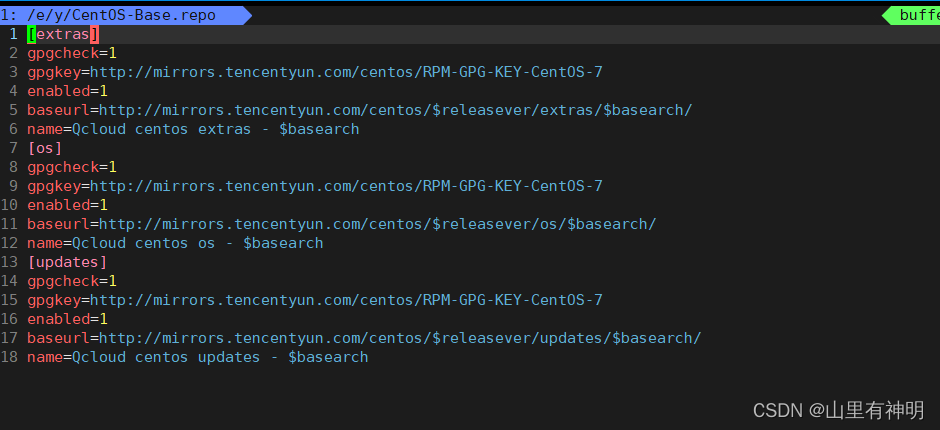940x430 pixels.
Task: Click line number 13 in the gutter
Action: coord(9,262)
